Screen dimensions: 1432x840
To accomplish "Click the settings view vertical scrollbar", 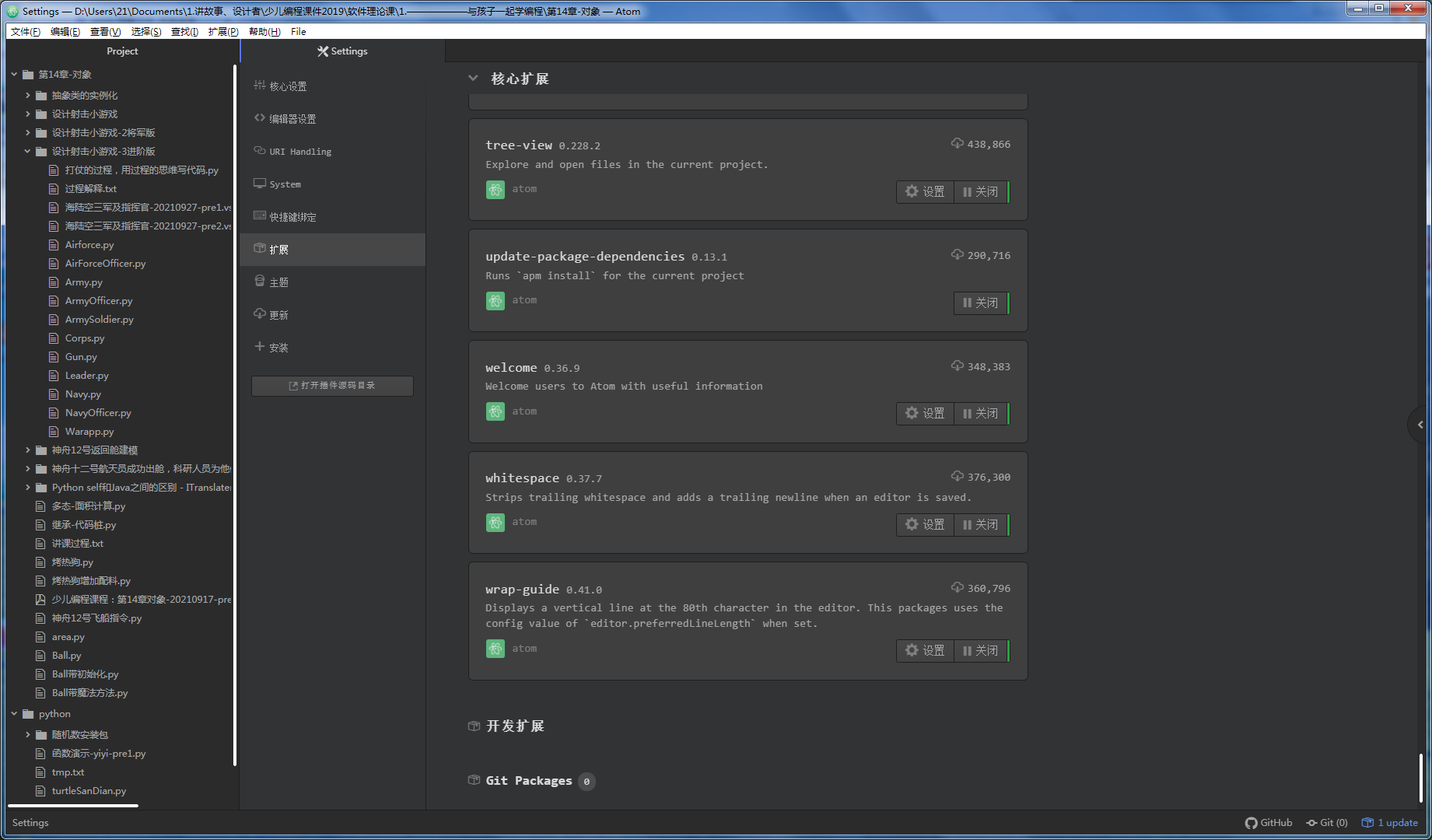I will coord(1420,778).
